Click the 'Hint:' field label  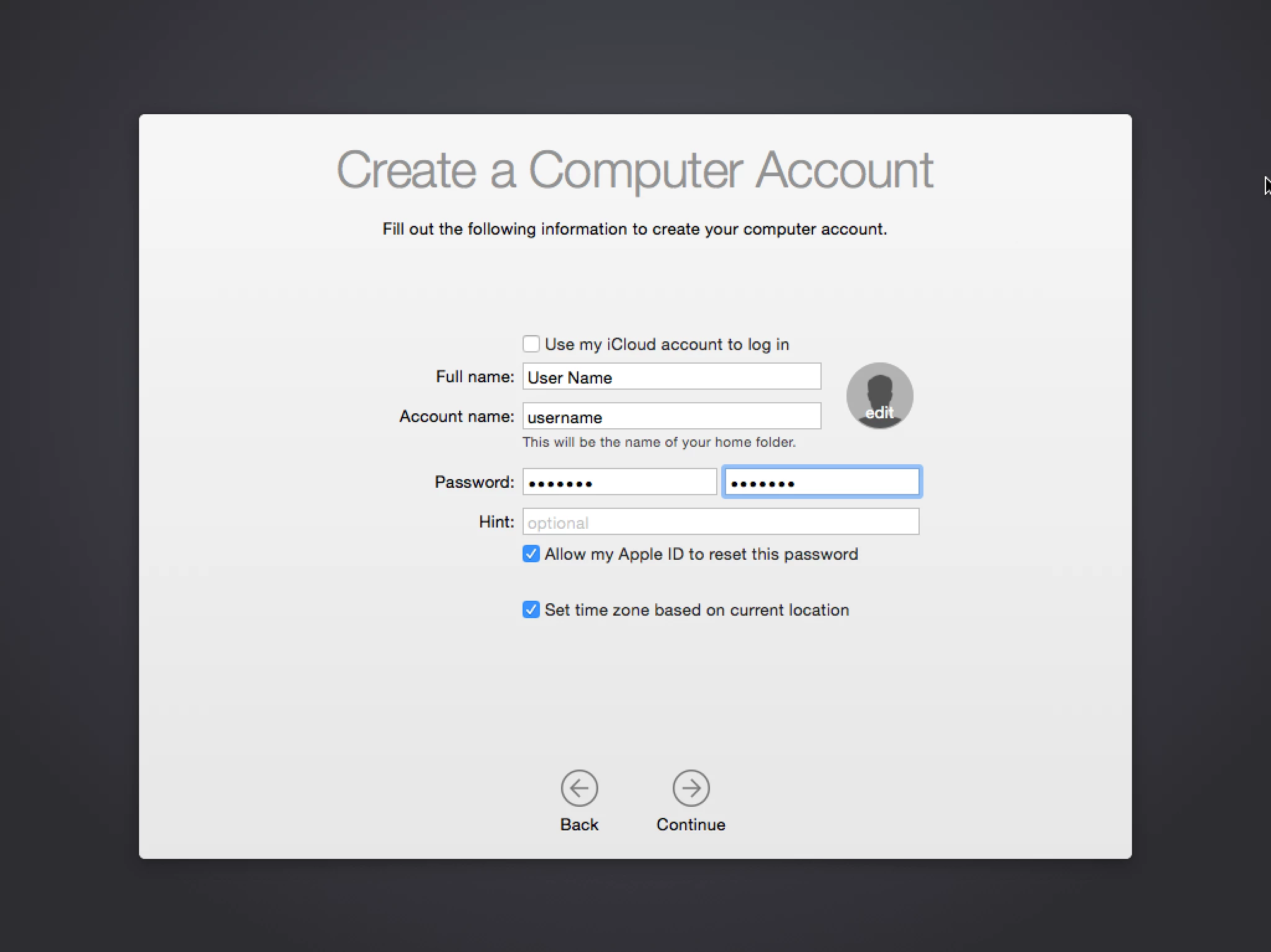click(496, 522)
